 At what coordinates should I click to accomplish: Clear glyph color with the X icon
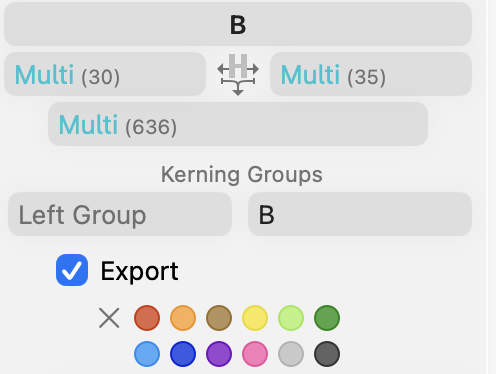pyautogui.click(x=109, y=318)
